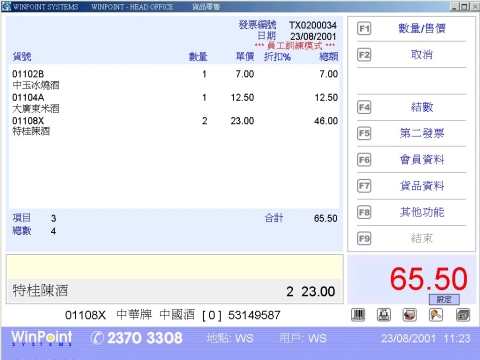The image size is (480, 360).
Task: Click the cash drawer icon
Action: point(410,315)
